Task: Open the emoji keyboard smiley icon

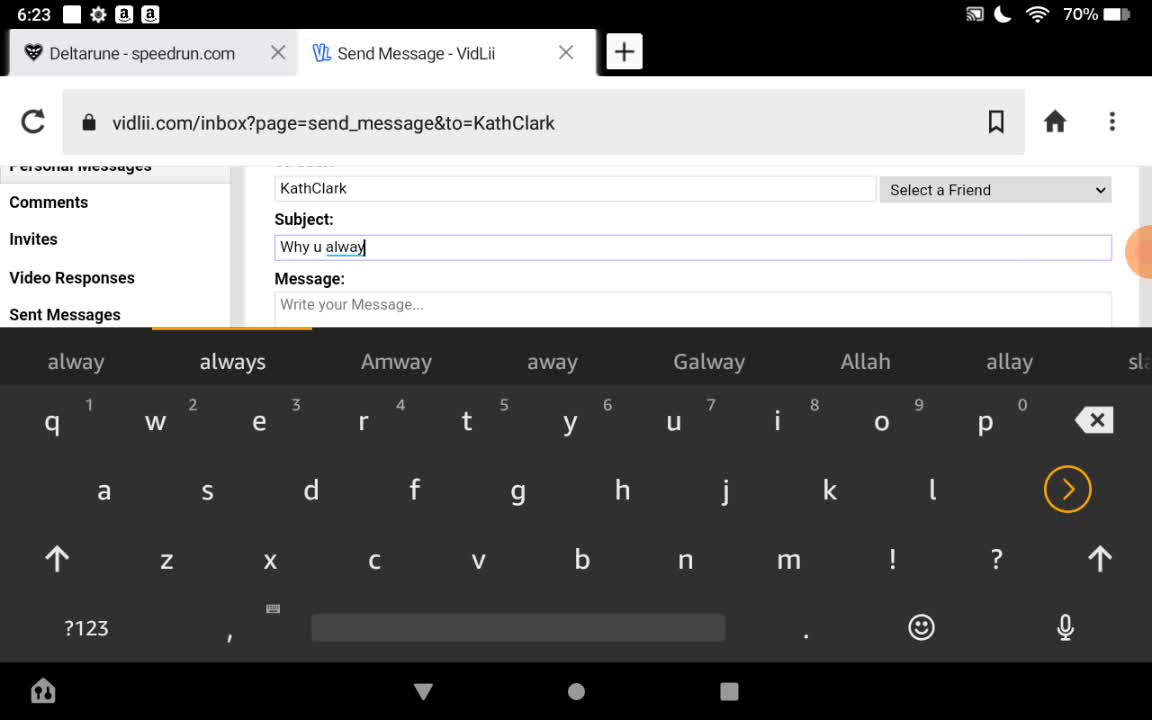Action: coord(921,627)
